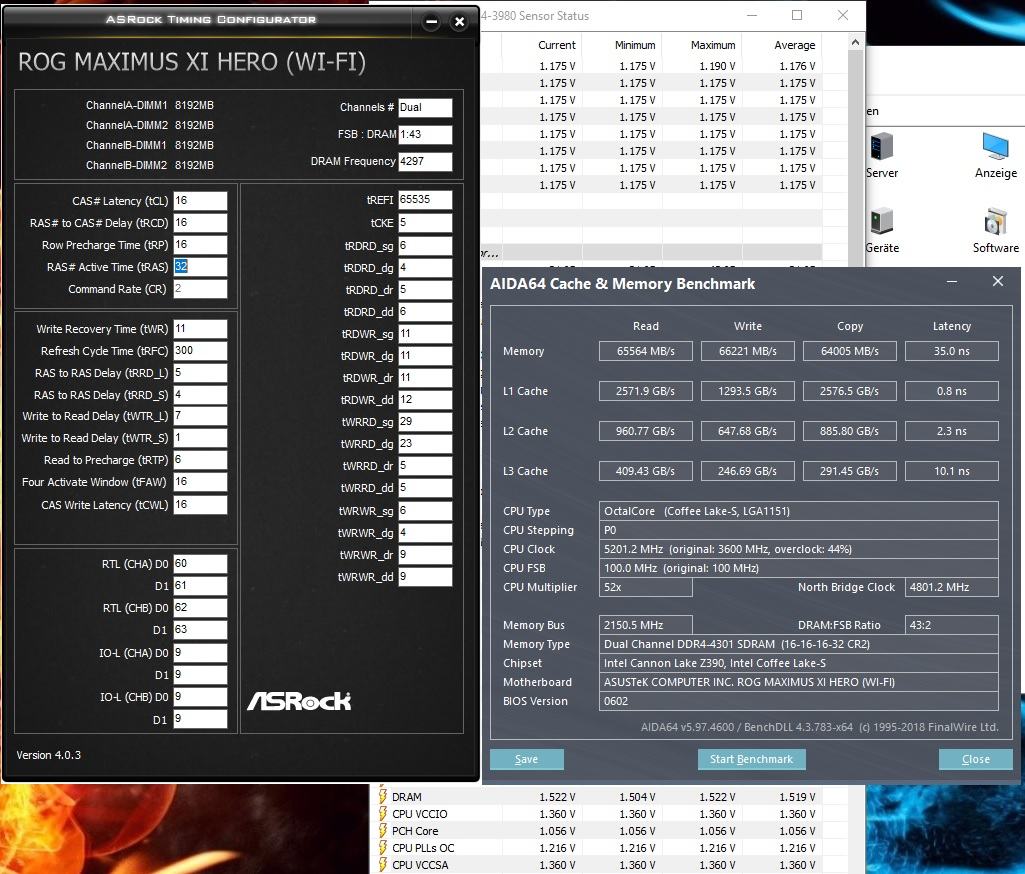Click the Close button in AIDA64 benchmark
The width and height of the screenshot is (1025, 874).
975,759
